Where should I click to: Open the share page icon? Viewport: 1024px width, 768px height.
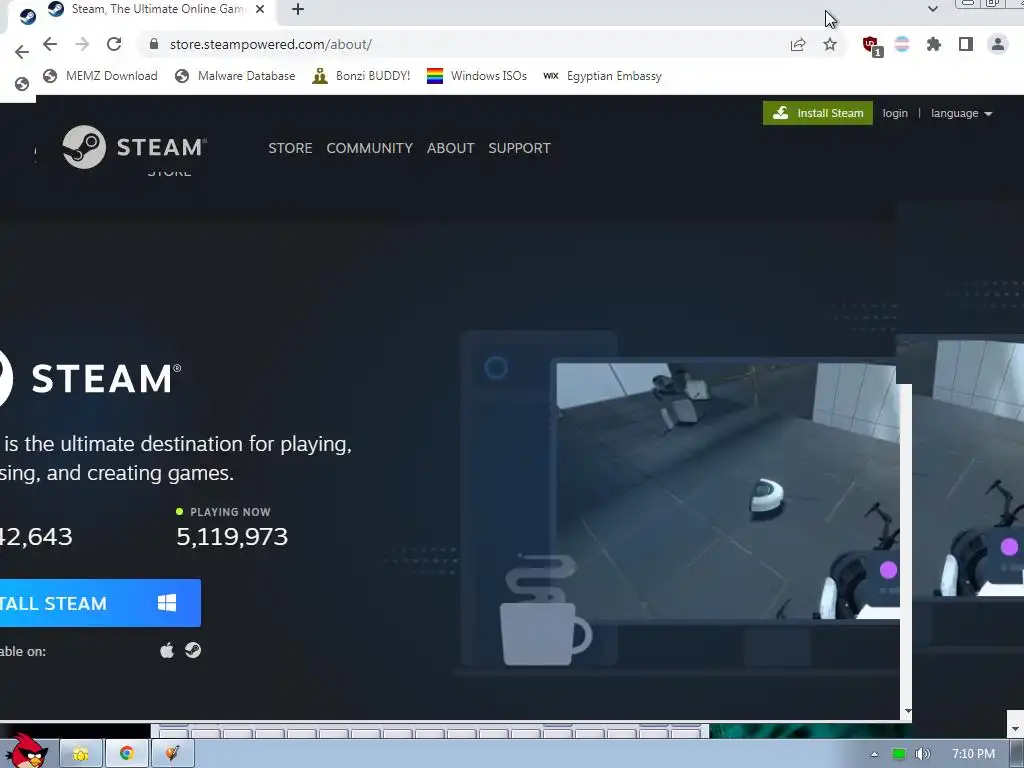point(798,44)
